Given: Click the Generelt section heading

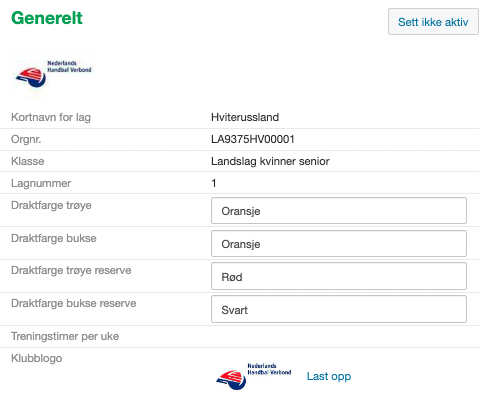Looking at the screenshot, I should [x=47, y=18].
